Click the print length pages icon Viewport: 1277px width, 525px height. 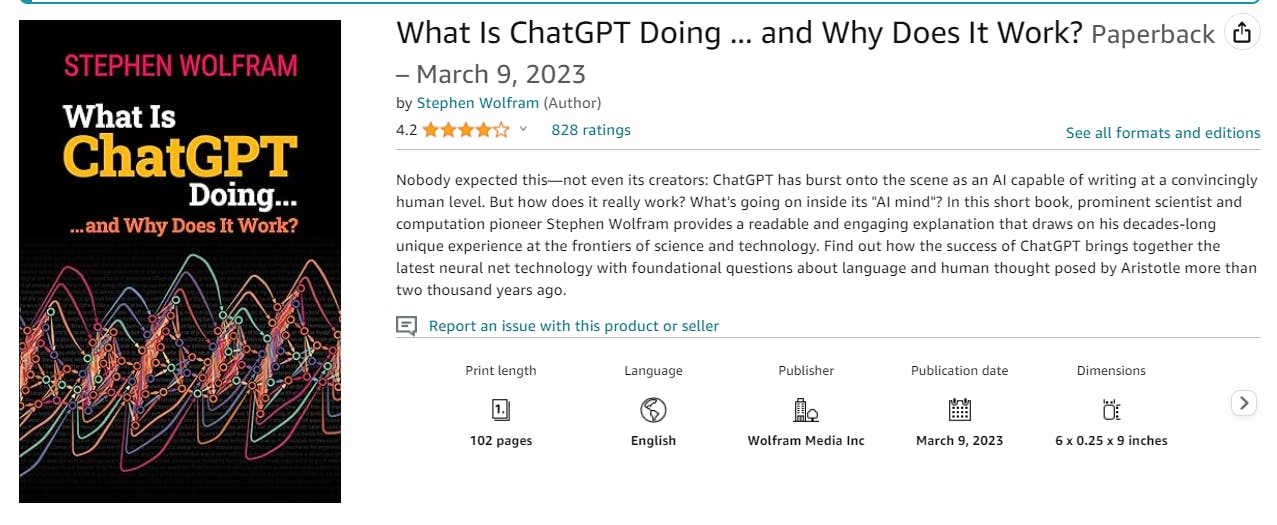501,409
